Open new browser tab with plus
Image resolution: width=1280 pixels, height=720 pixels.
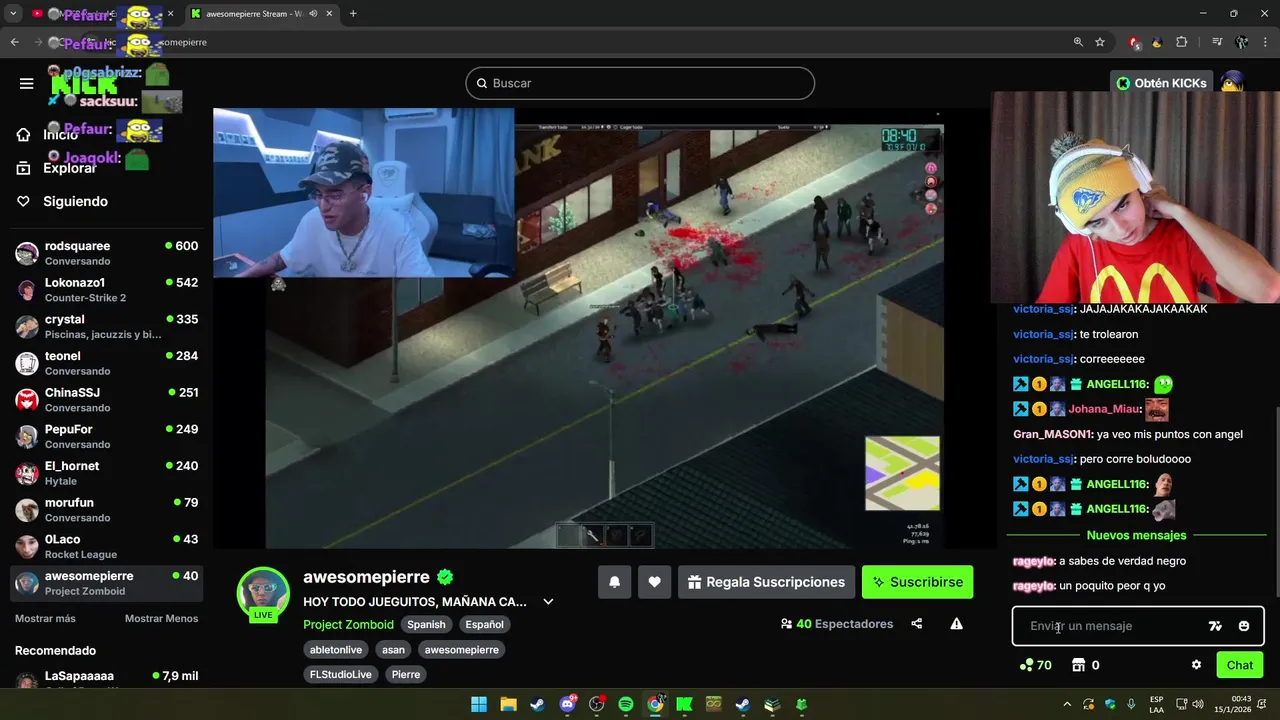point(353,14)
